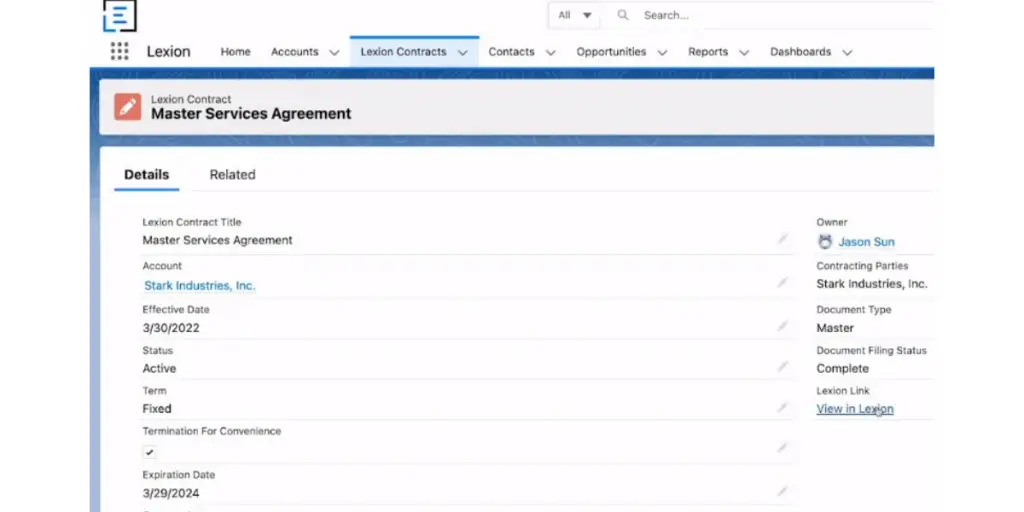Open the Opportunities tab
This screenshot has height=512, width=1024.
pos(611,52)
